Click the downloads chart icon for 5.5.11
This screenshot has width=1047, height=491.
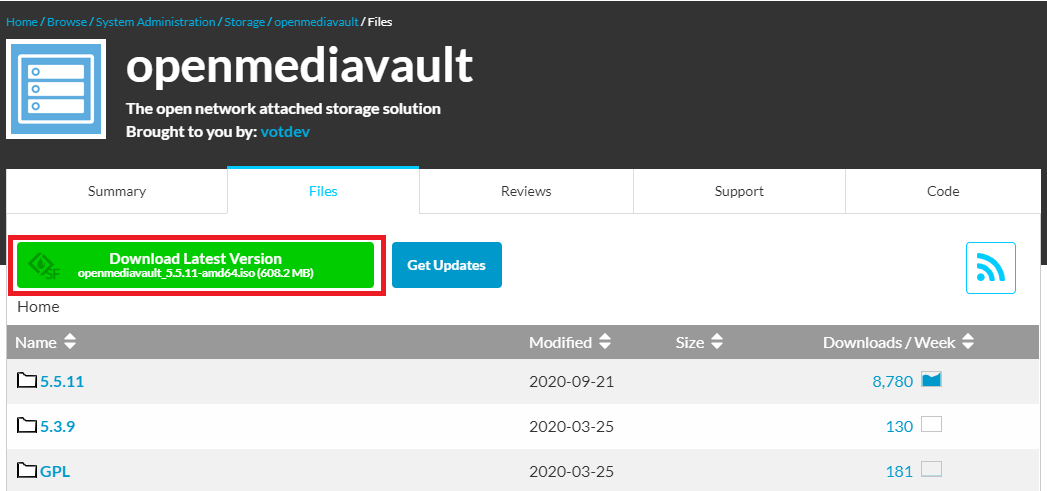pos(931,380)
